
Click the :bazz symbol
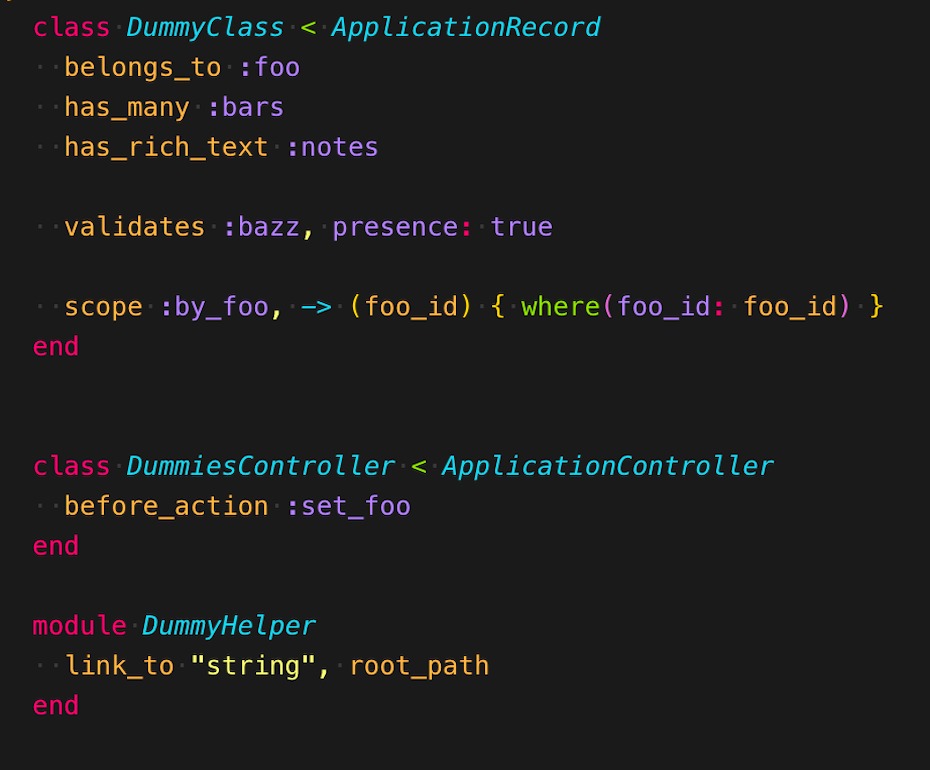pyautogui.click(x=261, y=227)
